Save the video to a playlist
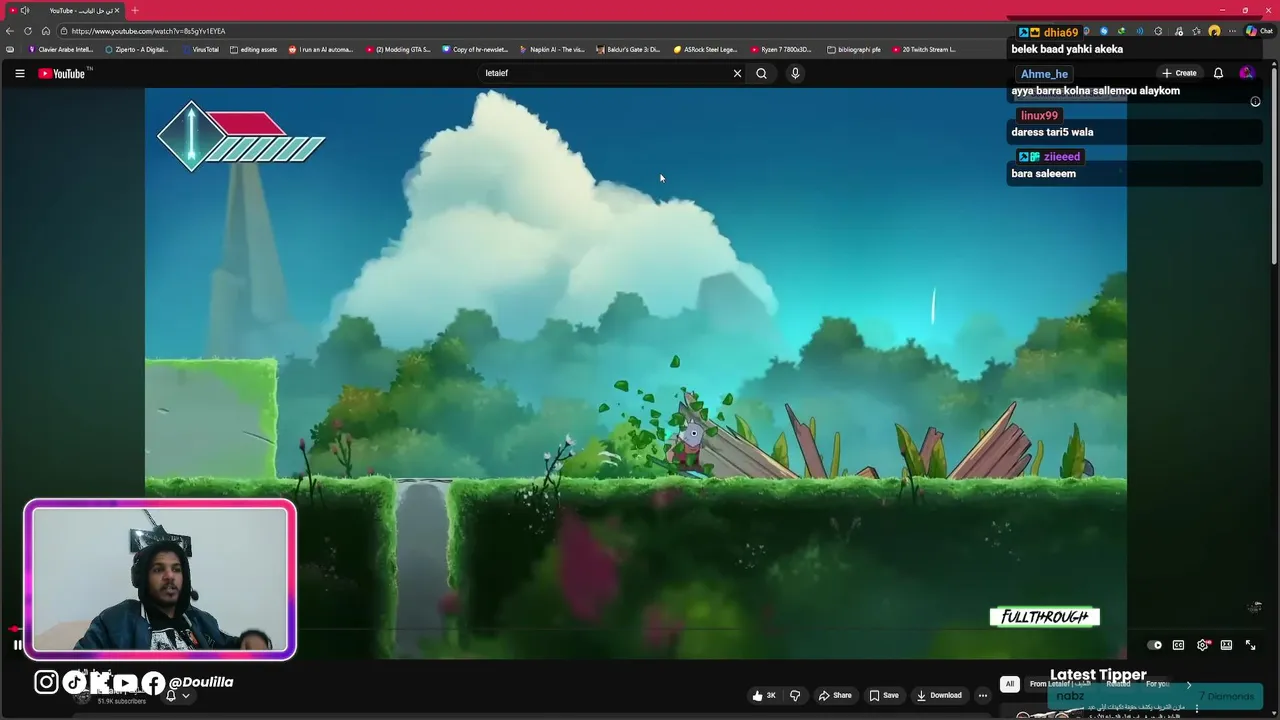Screen dimensions: 1280x720 [x=884, y=695]
